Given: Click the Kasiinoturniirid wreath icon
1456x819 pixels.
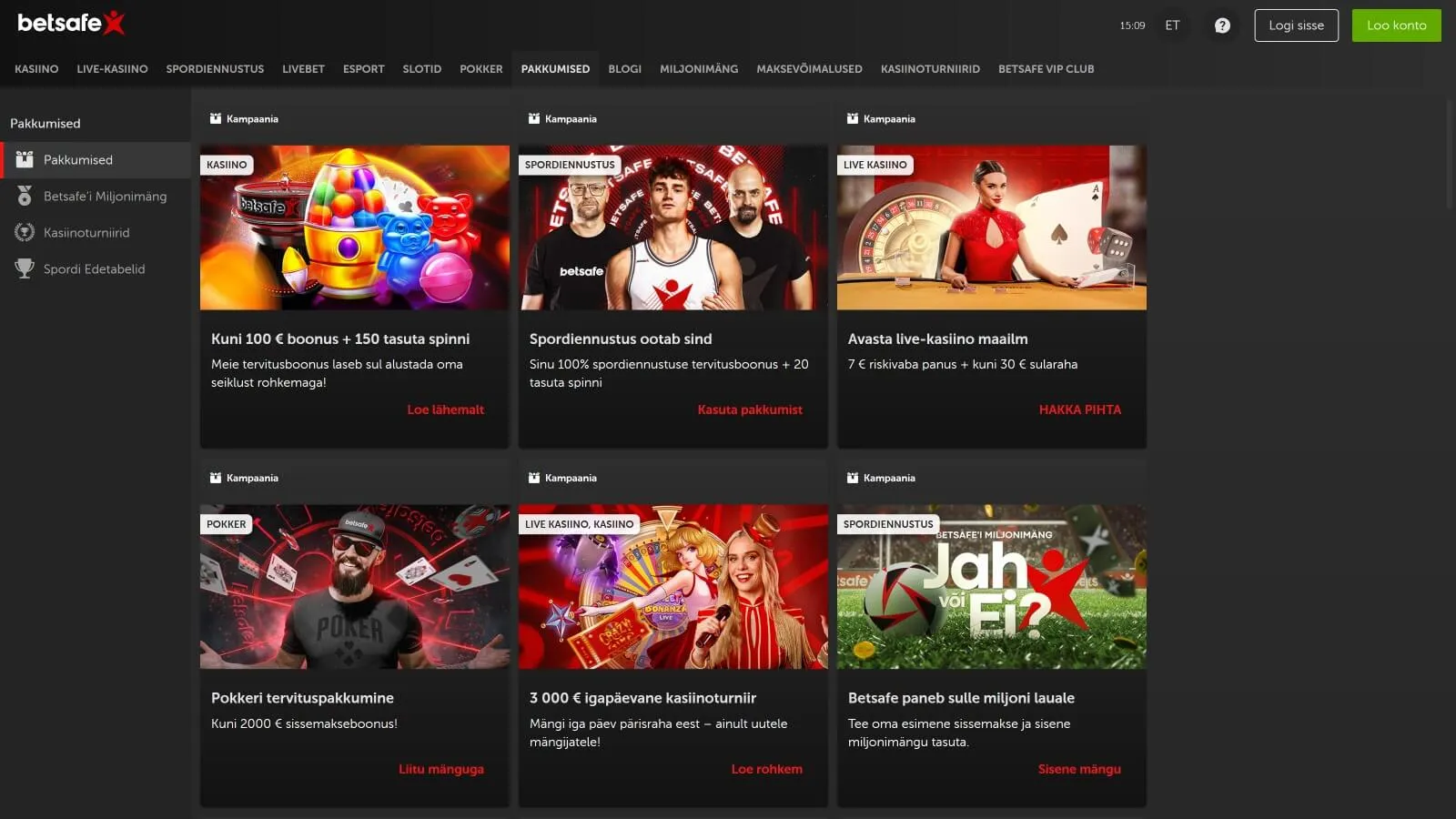Looking at the screenshot, I should [25, 232].
